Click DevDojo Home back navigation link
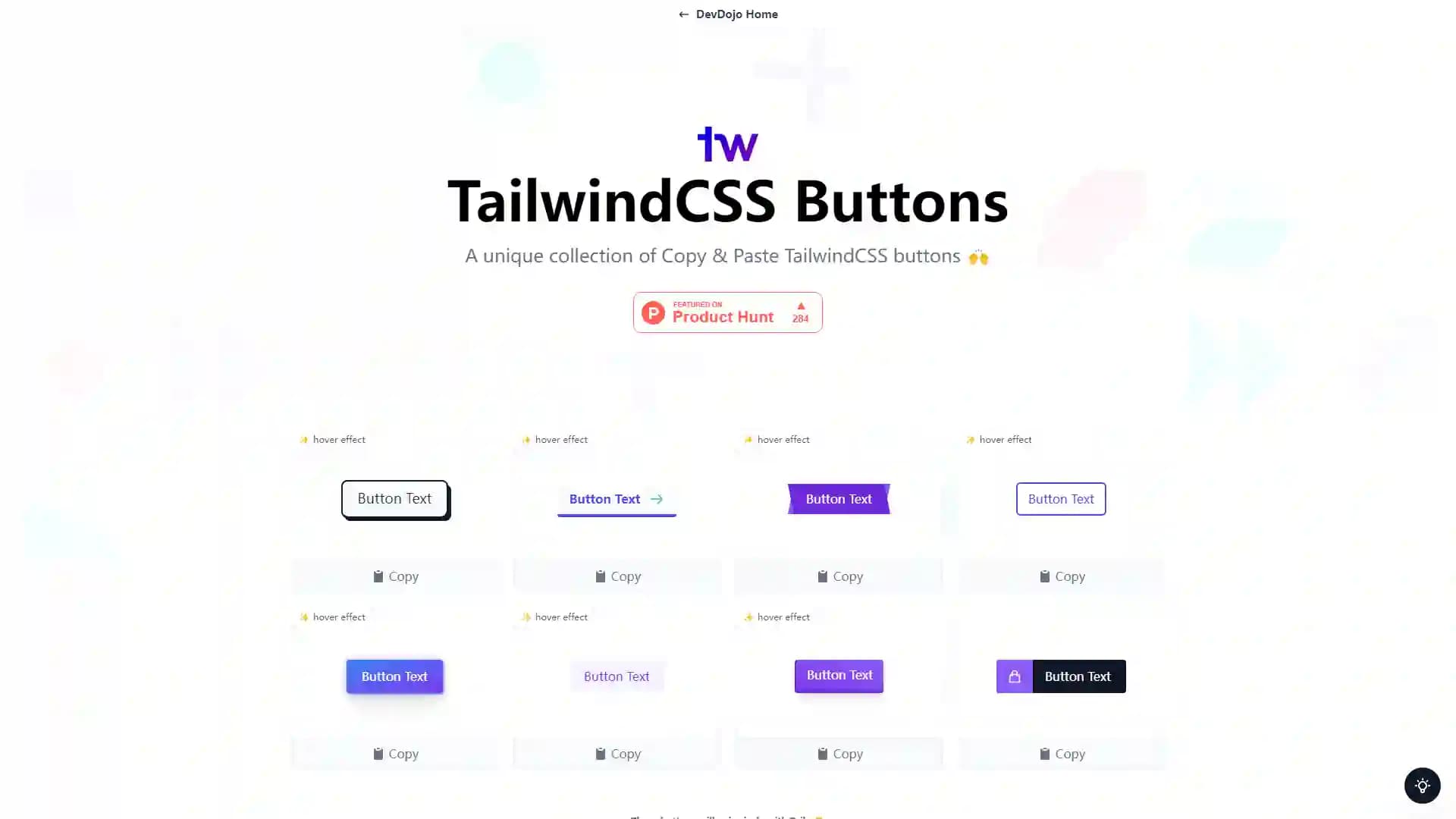Image resolution: width=1456 pixels, height=819 pixels. point(727,14)
